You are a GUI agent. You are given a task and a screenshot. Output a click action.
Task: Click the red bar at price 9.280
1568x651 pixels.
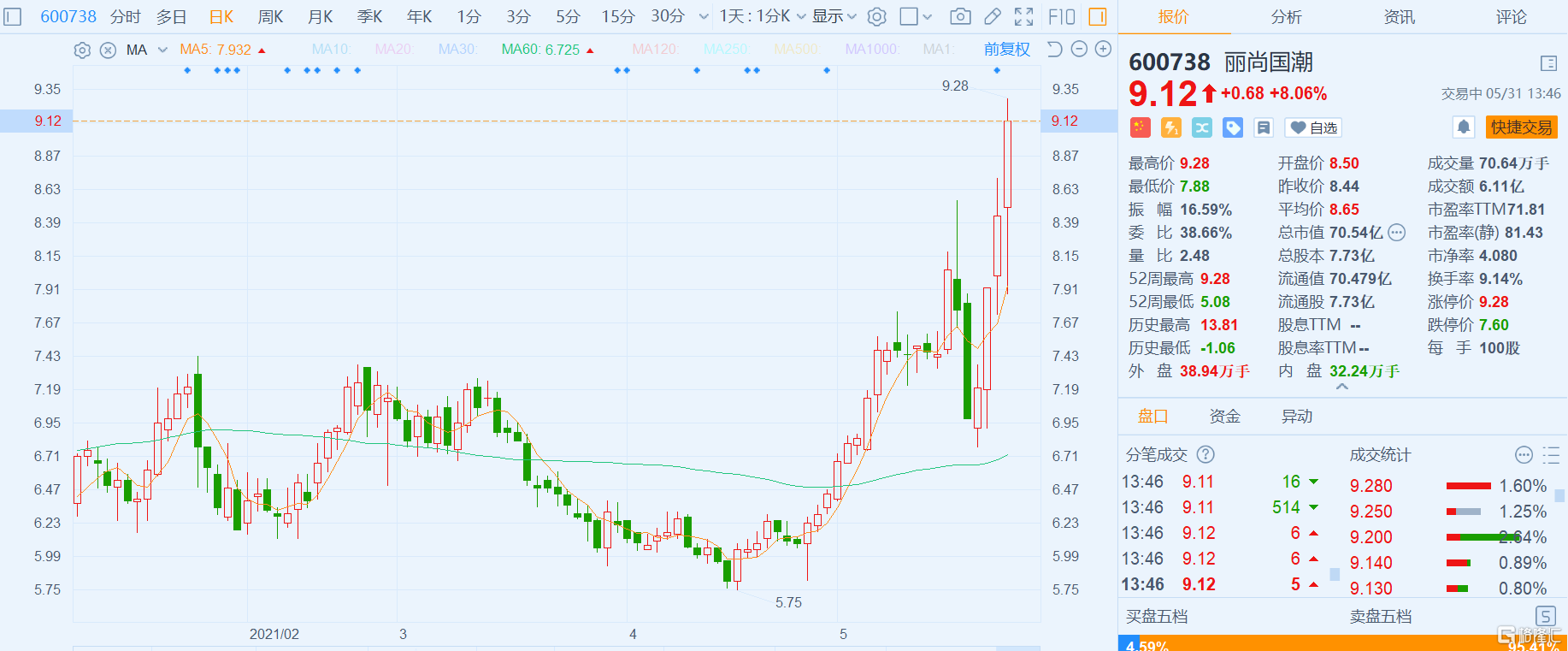click(1468, 486)
